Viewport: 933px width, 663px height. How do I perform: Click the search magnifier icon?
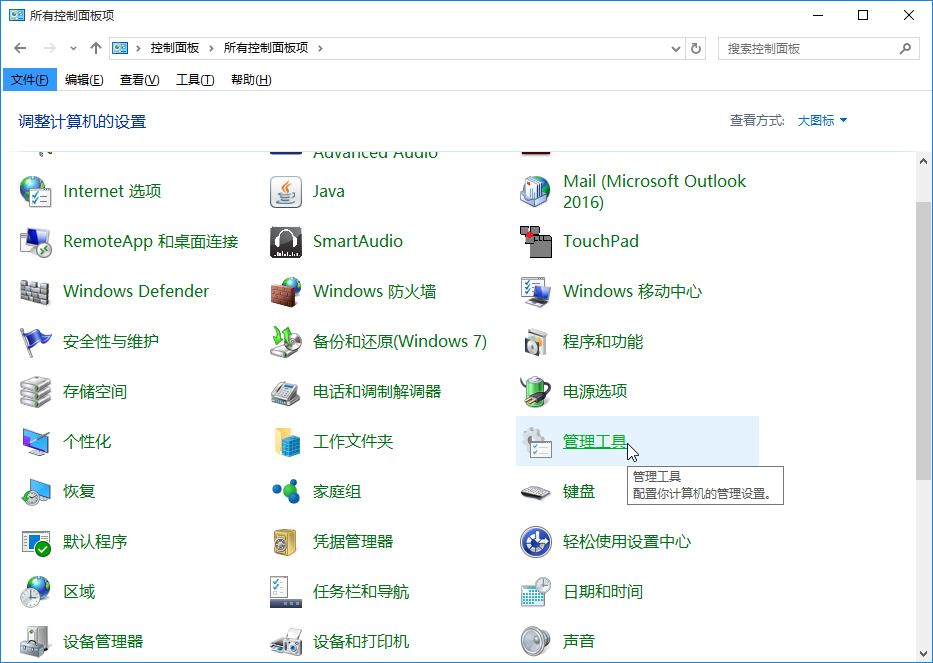(x=905, y=49)
